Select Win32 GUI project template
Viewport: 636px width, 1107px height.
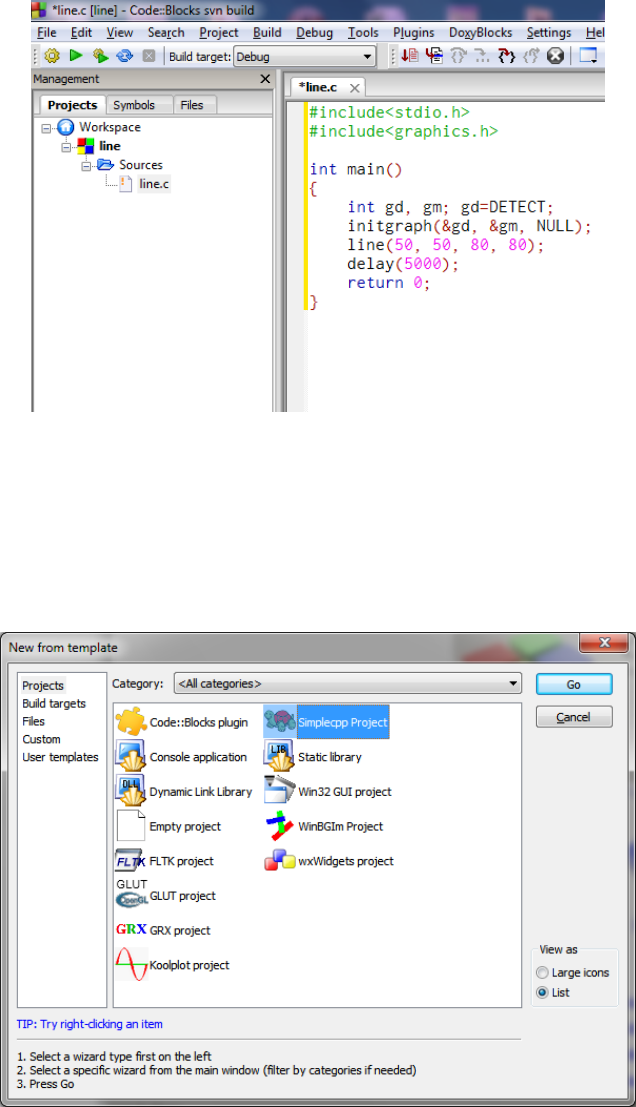328,791
